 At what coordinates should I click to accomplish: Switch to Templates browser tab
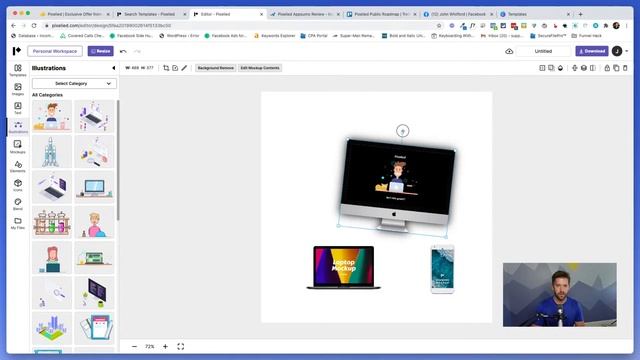(534, 14)
